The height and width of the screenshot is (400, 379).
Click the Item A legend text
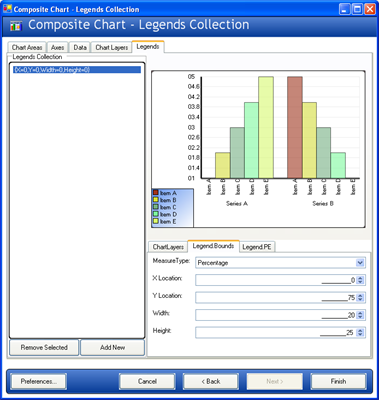pyautogui.click(x=168, y=193)
